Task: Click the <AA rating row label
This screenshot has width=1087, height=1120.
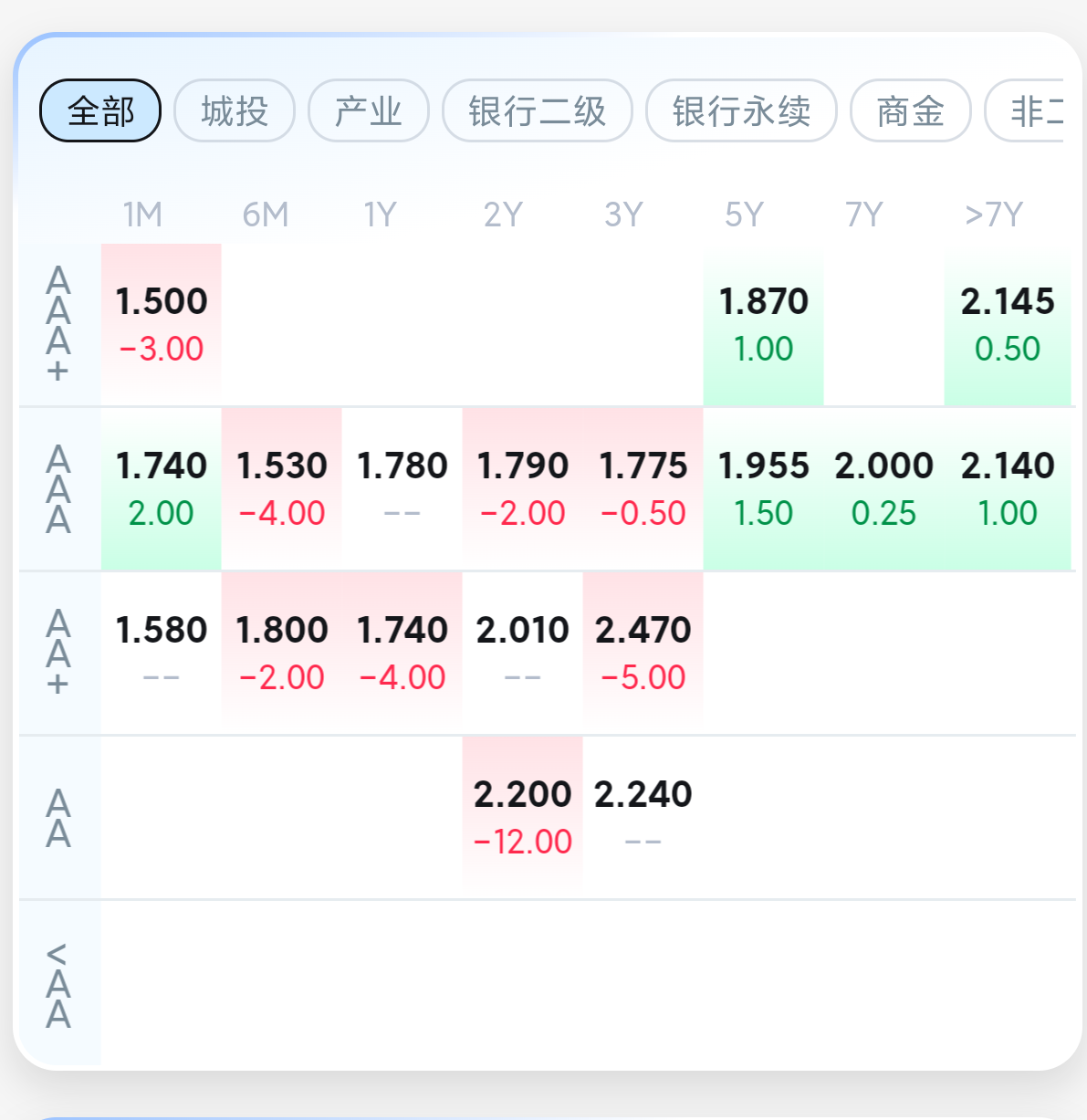Action: coord(58,984)
